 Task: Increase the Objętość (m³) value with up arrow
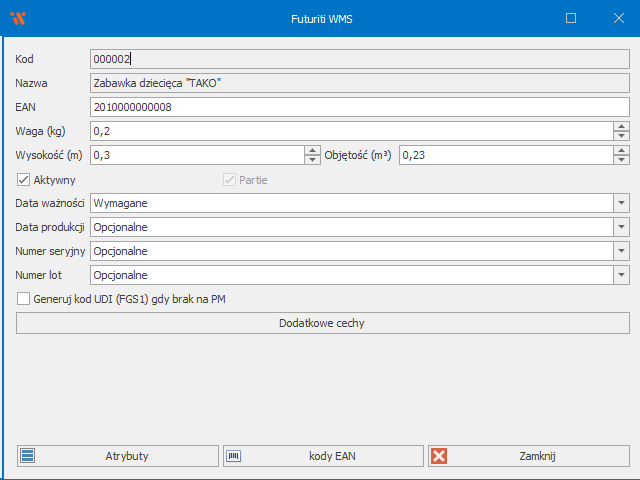(x=621, y=150)
